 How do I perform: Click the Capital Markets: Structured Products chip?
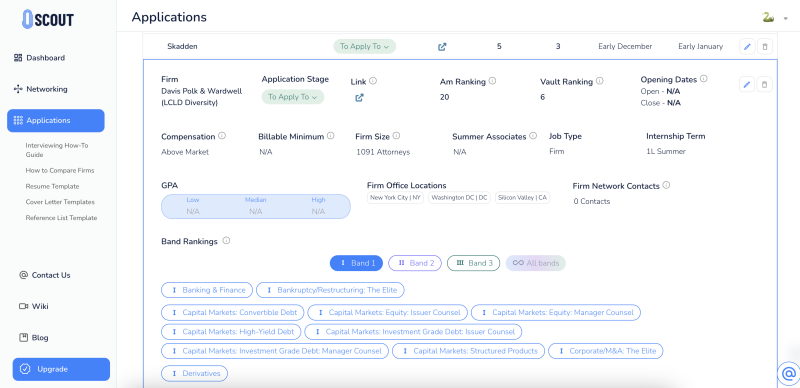[x=468, y=351]
